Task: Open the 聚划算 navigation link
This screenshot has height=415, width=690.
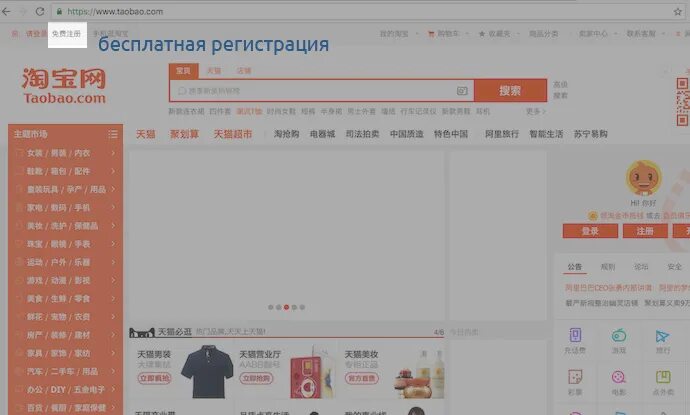Action: pyautogui.click(x=184, y=134)
